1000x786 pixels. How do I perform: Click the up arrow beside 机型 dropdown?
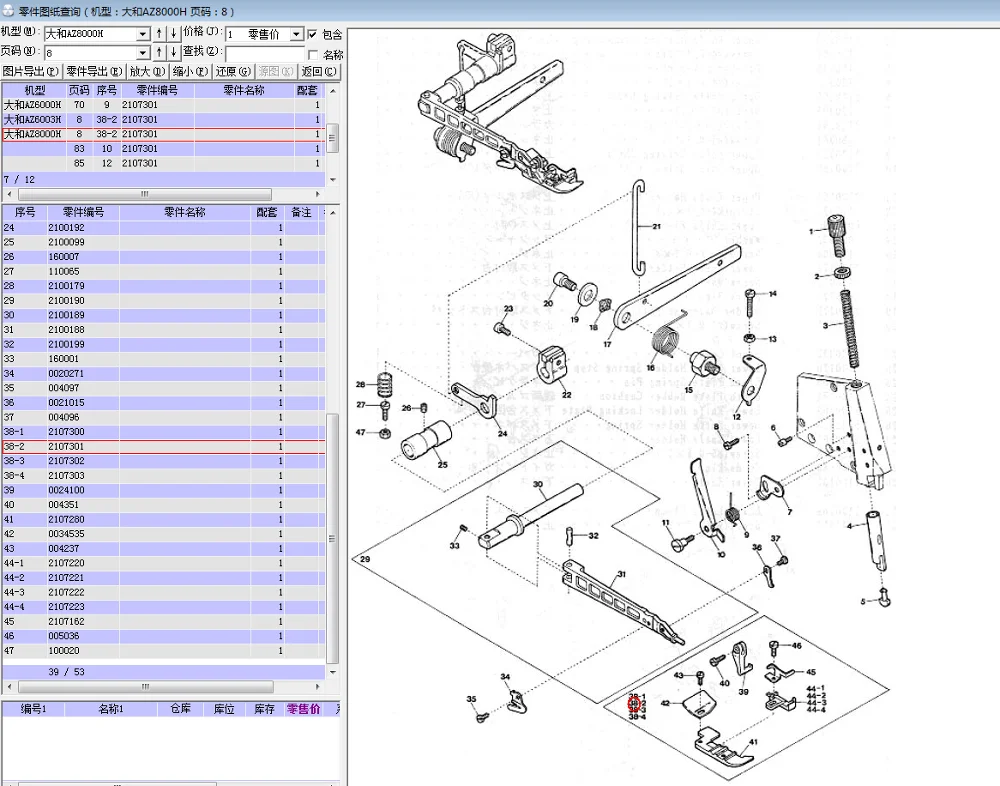[159, 34]
